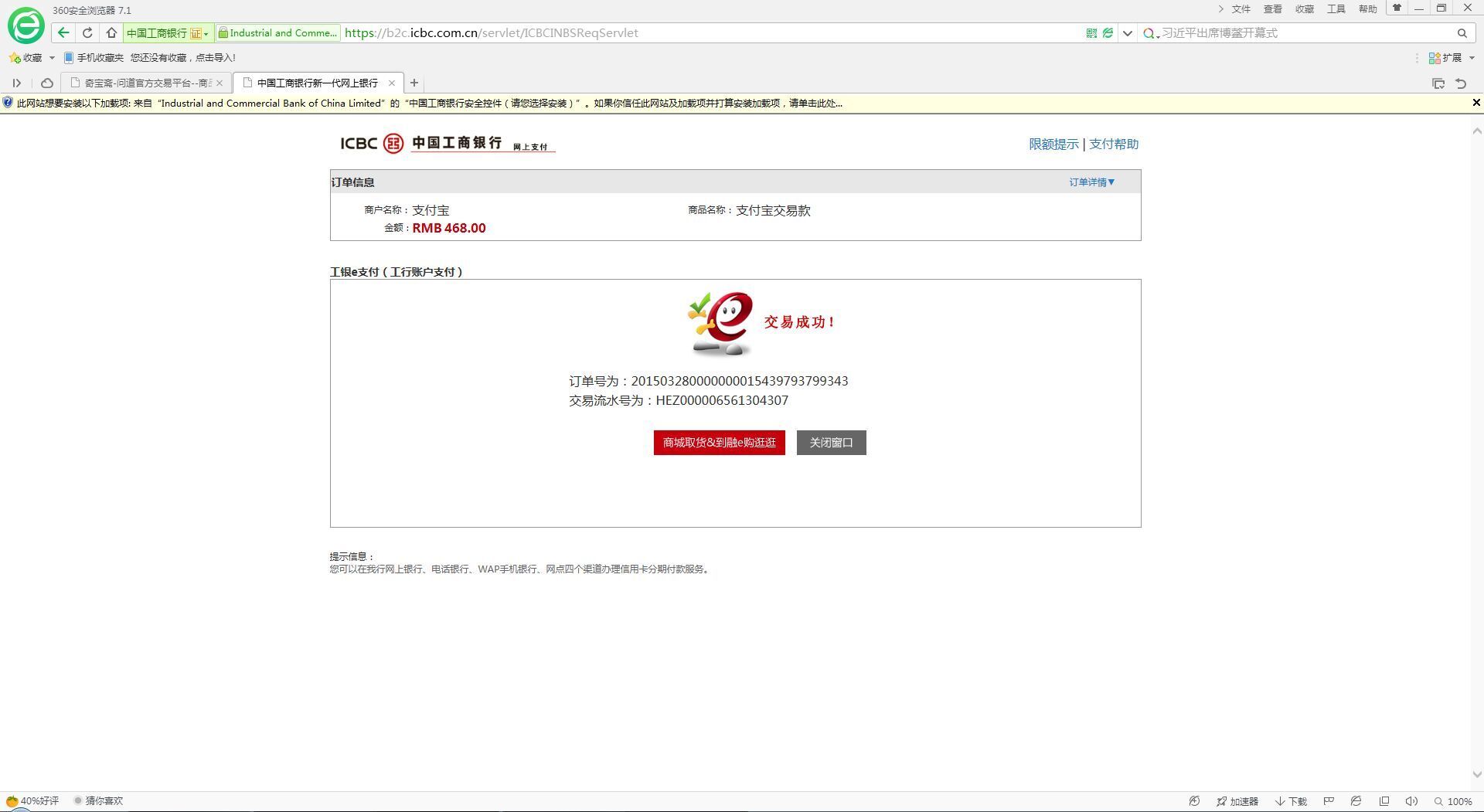Switch to the 奇宝斋 tab
Image resolution: width=1484 pixels, height=812 pixels.
pyautogui.click(x=145, y=83)
